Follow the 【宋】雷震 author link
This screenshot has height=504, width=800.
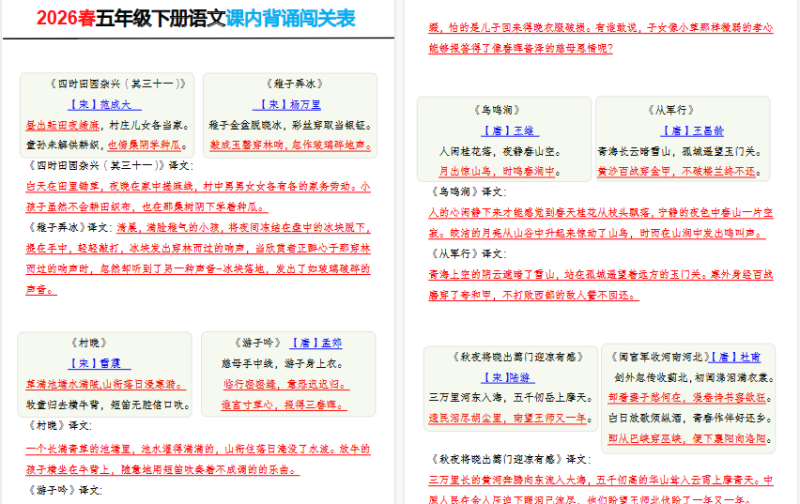point(99,363)
